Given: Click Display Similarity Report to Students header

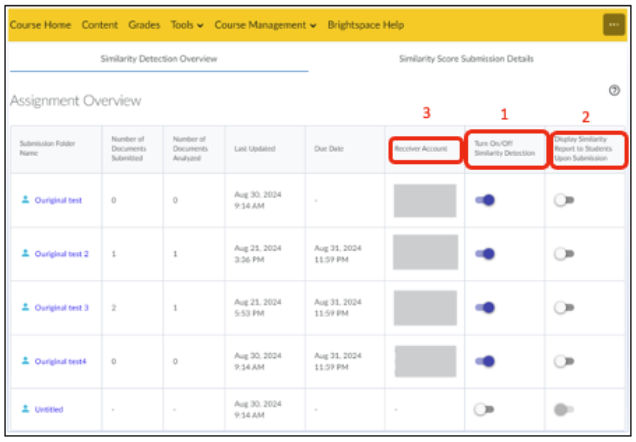Looking at the screenshot, I should coord(583,148).
